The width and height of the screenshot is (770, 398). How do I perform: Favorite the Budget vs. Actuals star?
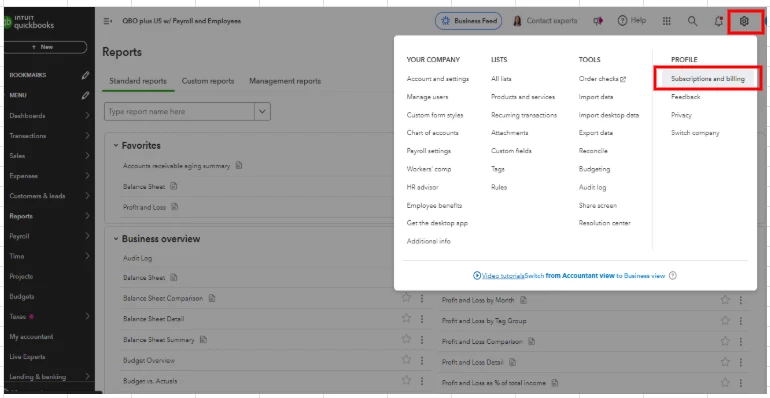pyautogui.click(x=406, y=380)
